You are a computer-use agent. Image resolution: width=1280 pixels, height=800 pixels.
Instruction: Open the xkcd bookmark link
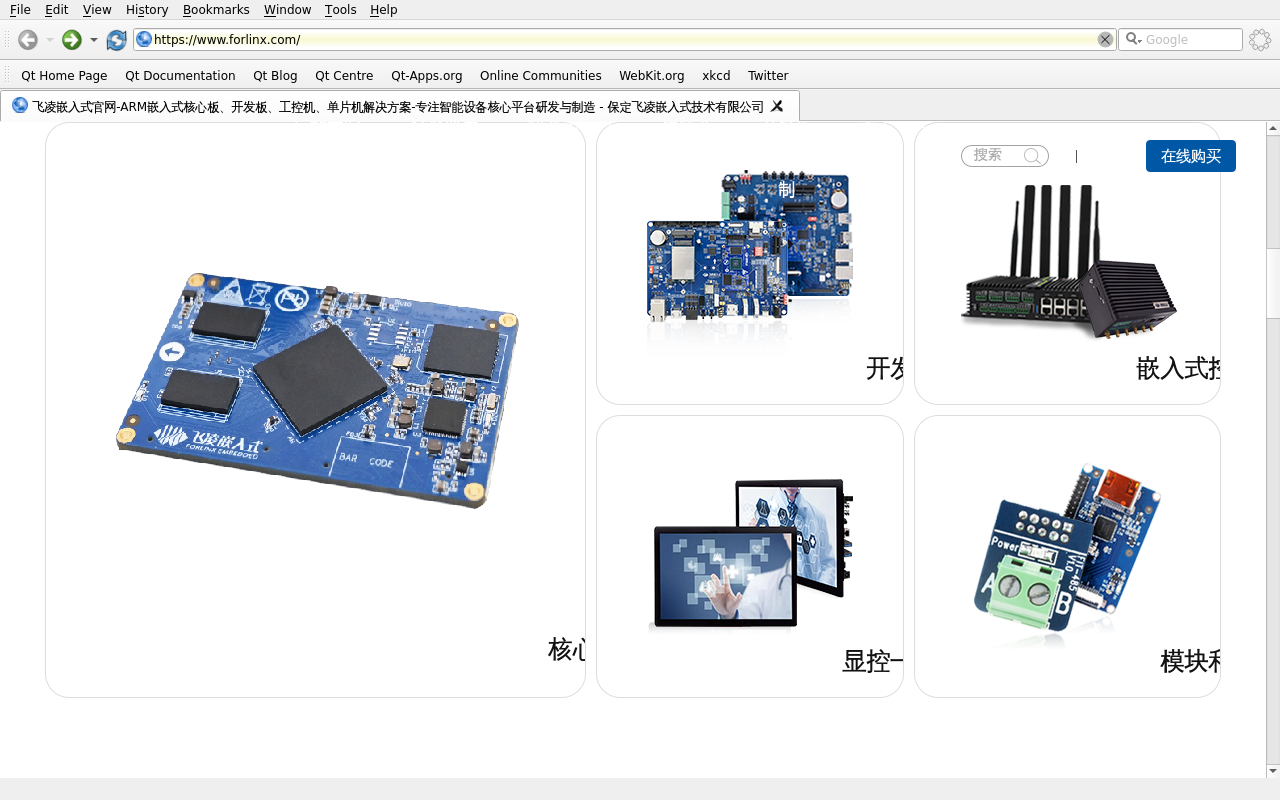click(716, 76)
